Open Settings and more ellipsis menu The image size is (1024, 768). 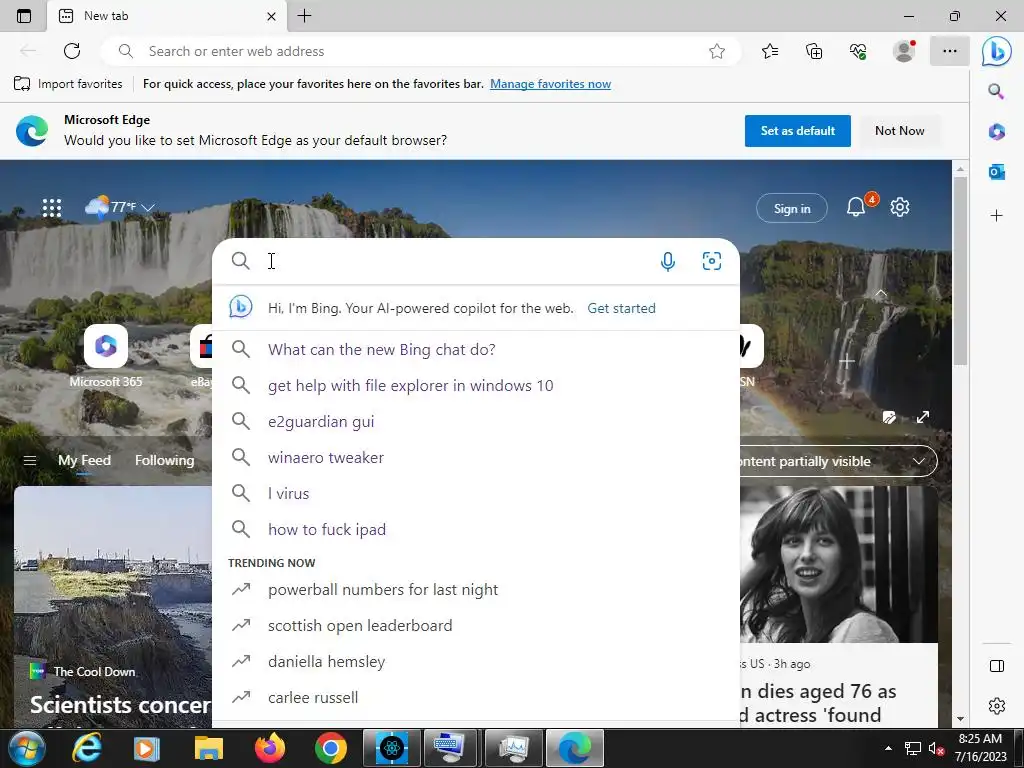pyautogui.click(x=950, y=51)
